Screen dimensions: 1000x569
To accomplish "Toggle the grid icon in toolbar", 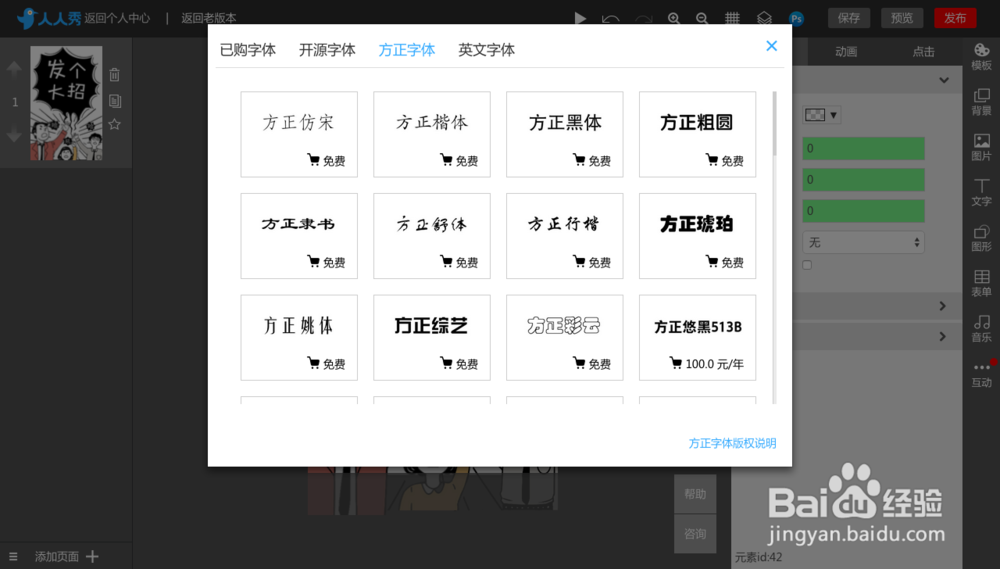I will pyautogui.click(x=732, y=18).
